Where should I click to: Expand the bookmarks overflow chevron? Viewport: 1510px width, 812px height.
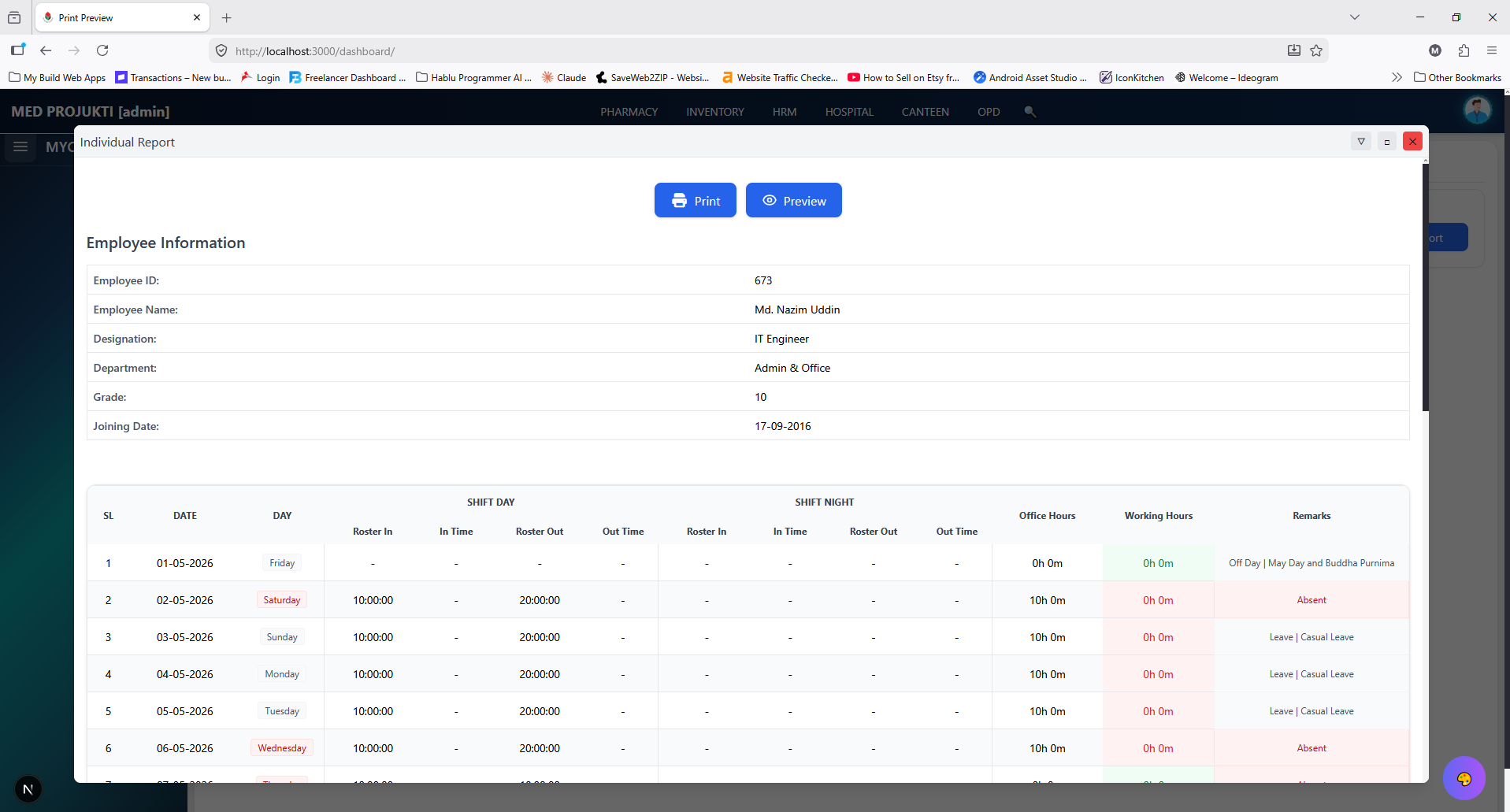click(x=1397, y=77)
